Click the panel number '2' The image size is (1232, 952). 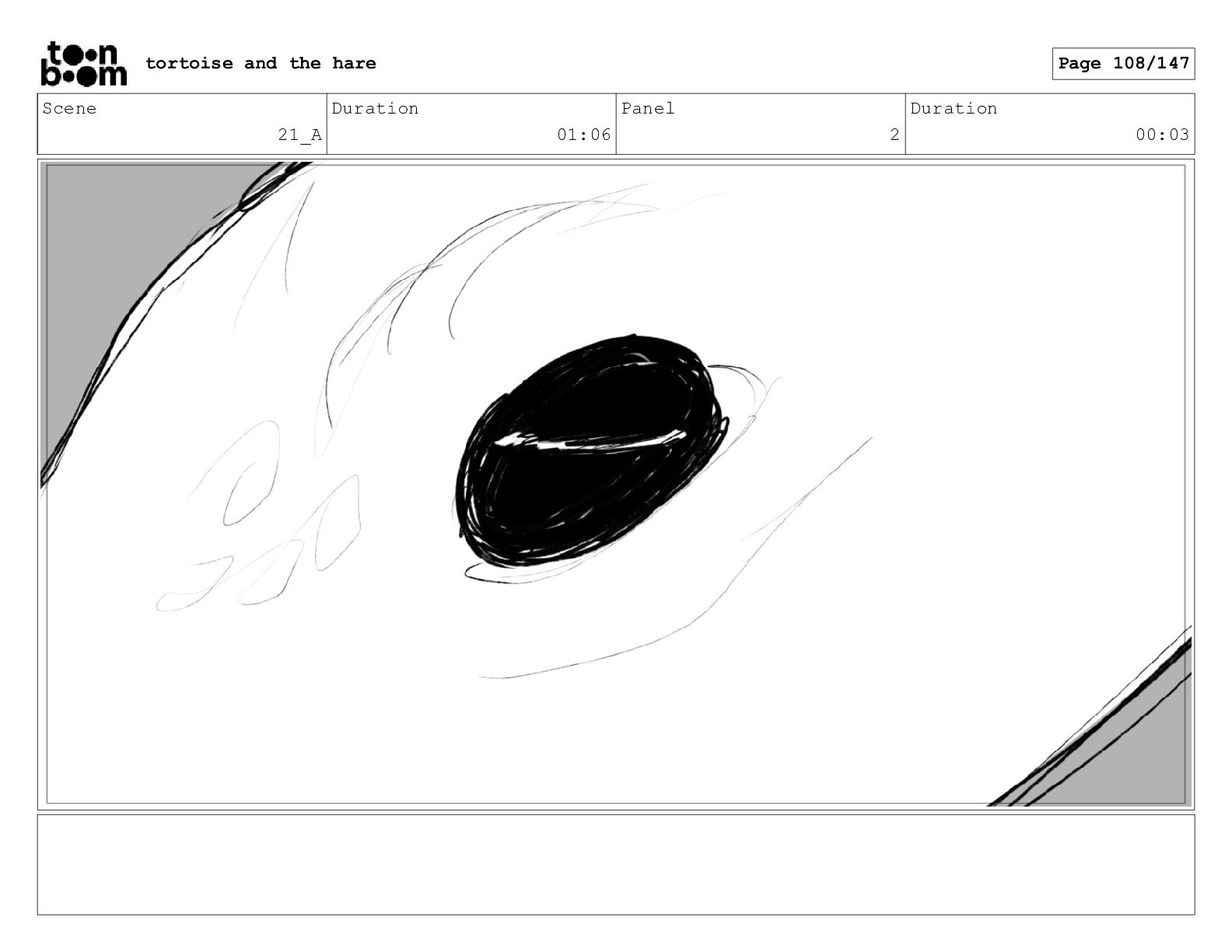click(x=894, y=135)
